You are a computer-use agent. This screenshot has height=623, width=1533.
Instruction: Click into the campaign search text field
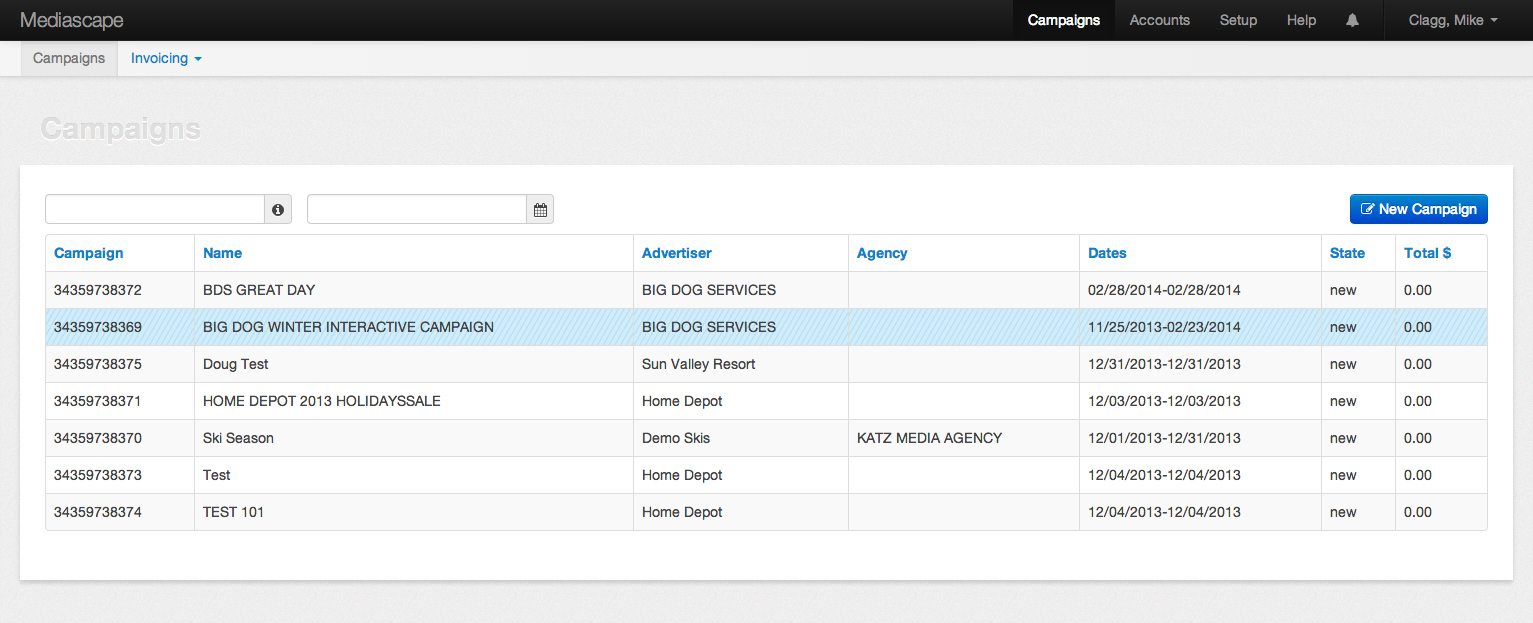[x=155, y=210]
